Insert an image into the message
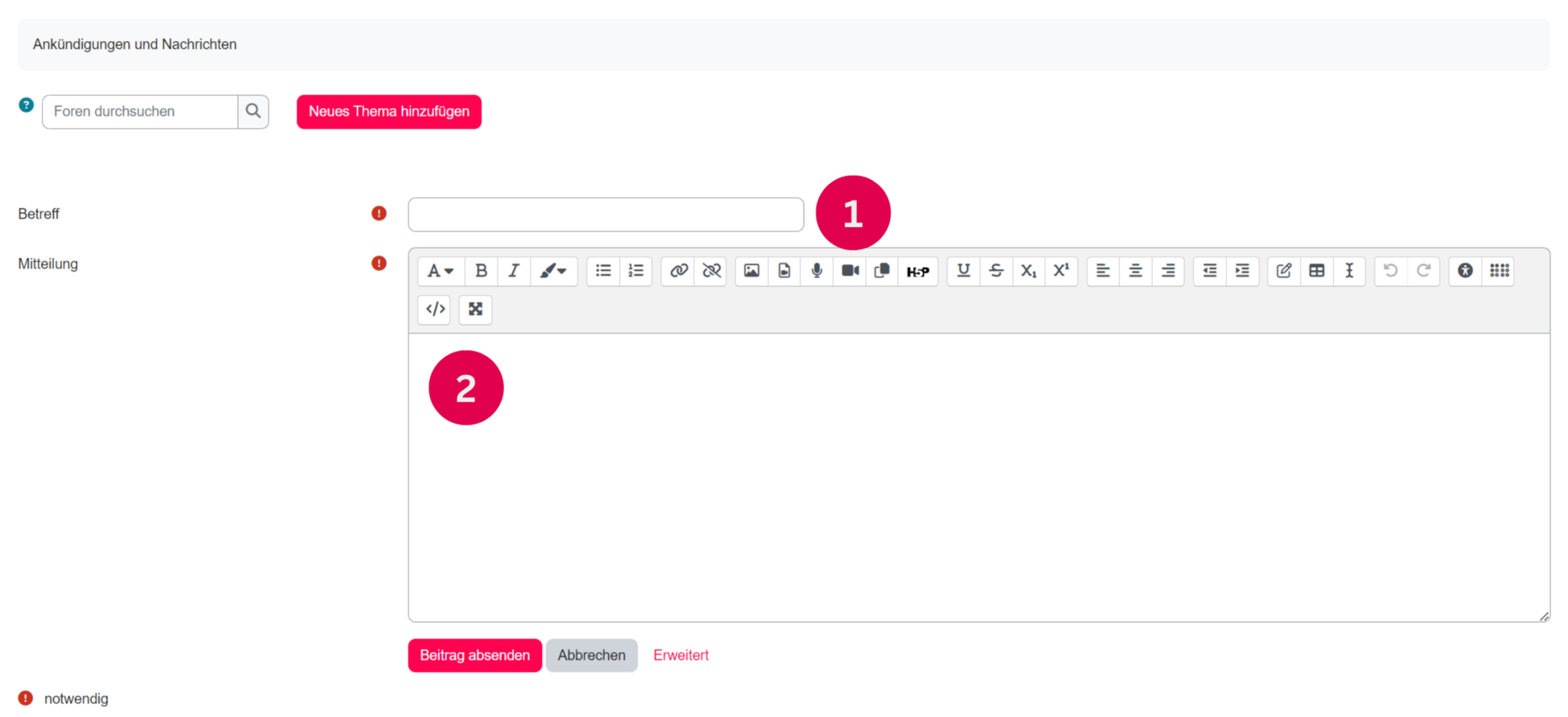The height and width of the screenshot is (717, 1568). [x=751, y=271]
